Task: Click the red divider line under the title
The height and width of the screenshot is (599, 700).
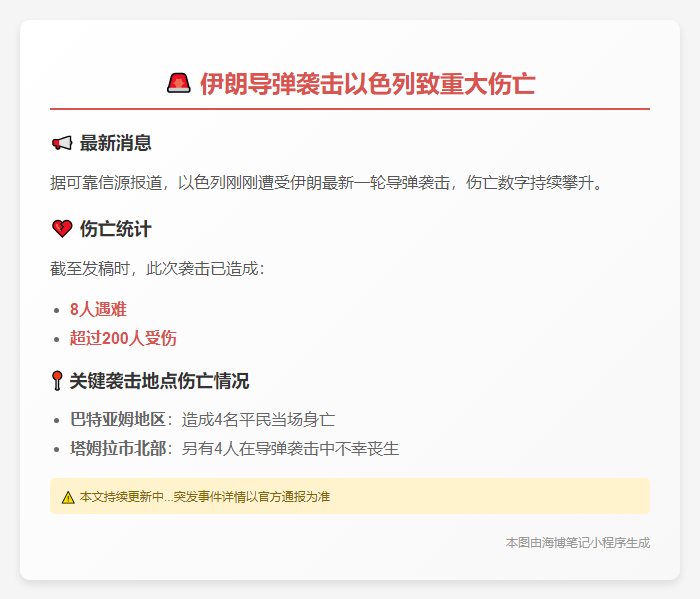Action: [350, 108]
